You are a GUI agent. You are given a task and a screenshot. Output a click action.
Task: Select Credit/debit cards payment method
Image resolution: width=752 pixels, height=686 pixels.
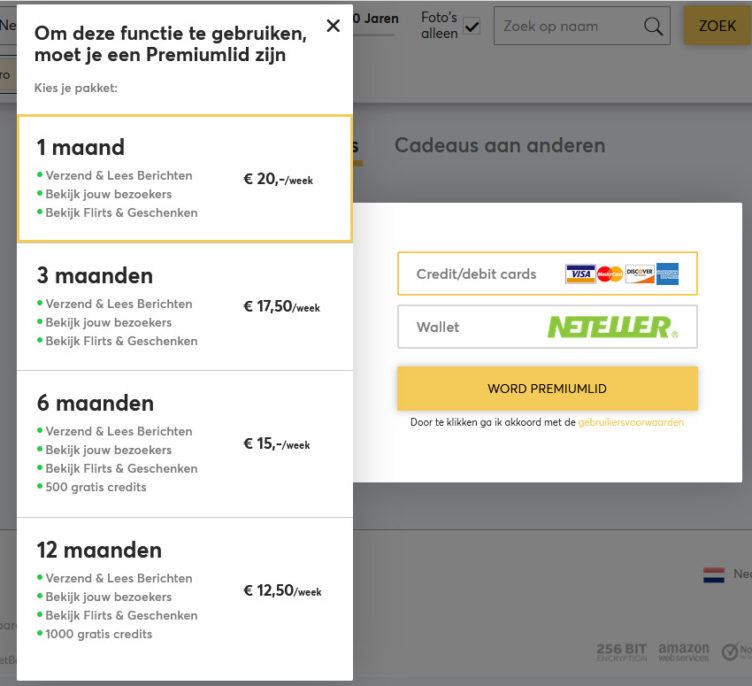pos(547,274)
